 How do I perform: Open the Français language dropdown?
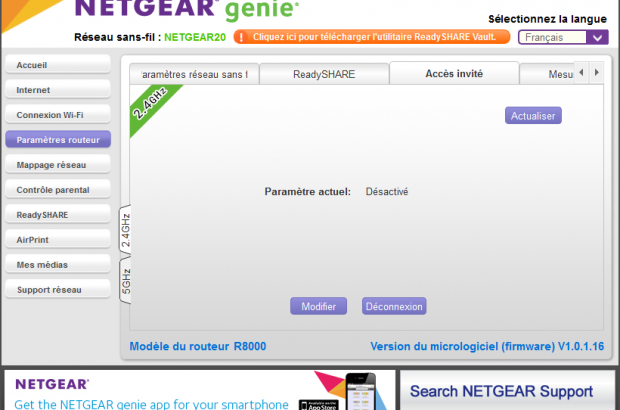tap(562, 37)
